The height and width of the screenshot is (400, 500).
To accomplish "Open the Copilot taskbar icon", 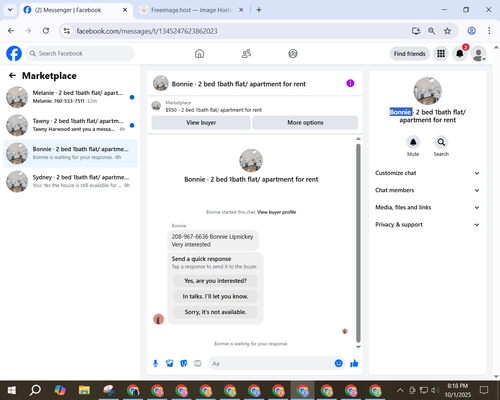I will (60, 390).
